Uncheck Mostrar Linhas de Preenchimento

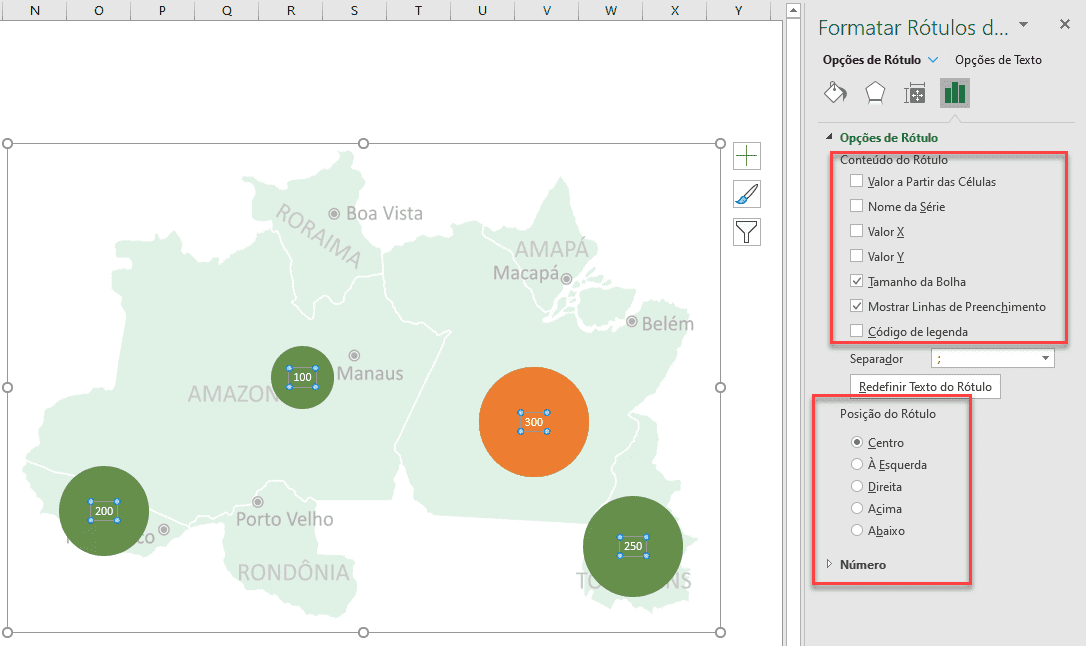click(856, 306)
